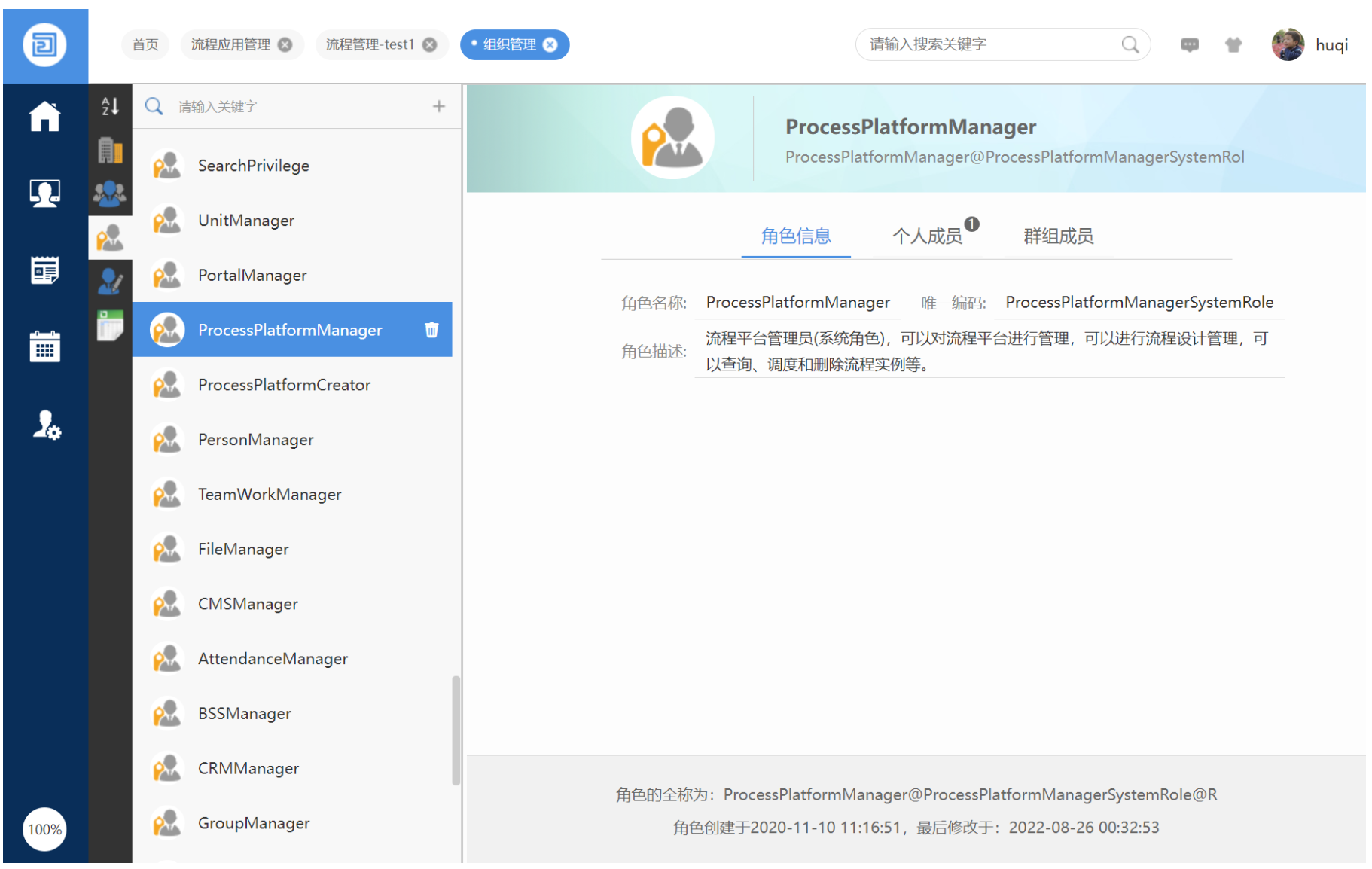Go to the 首页 tab
The image size is (1372, 869).
(x=145, y=44)
